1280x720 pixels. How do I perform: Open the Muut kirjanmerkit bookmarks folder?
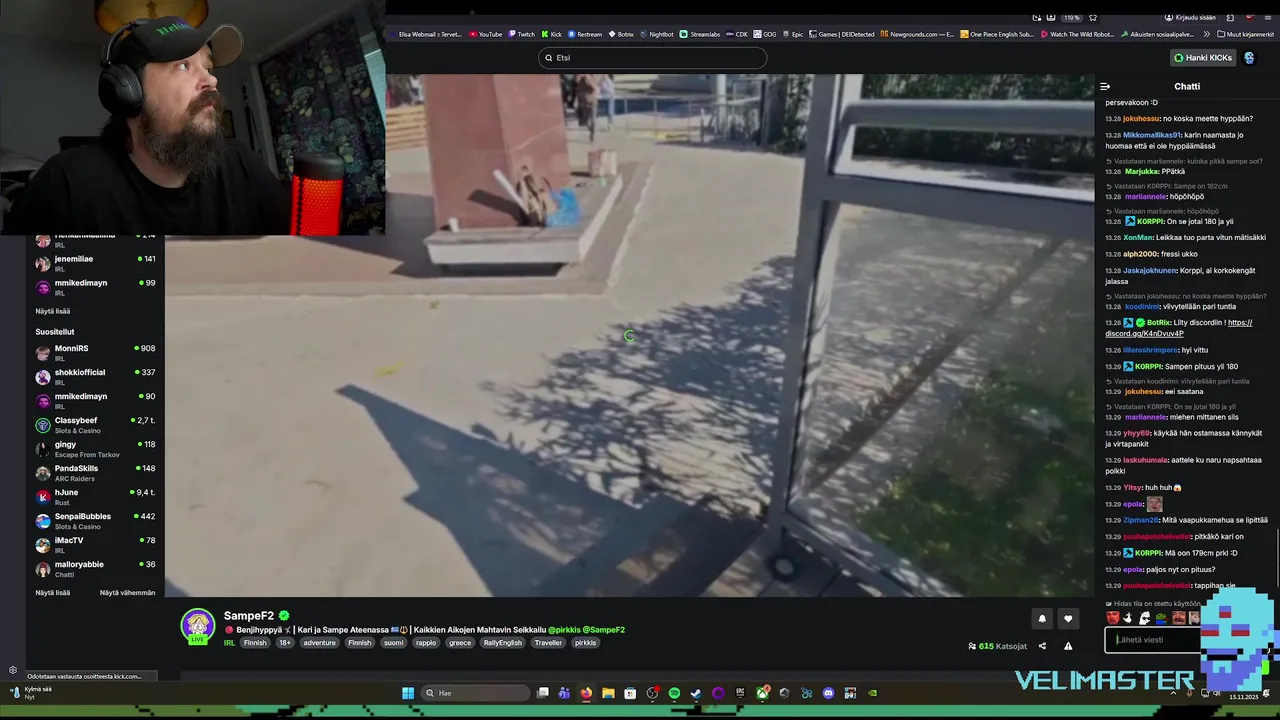(1245, 34)
